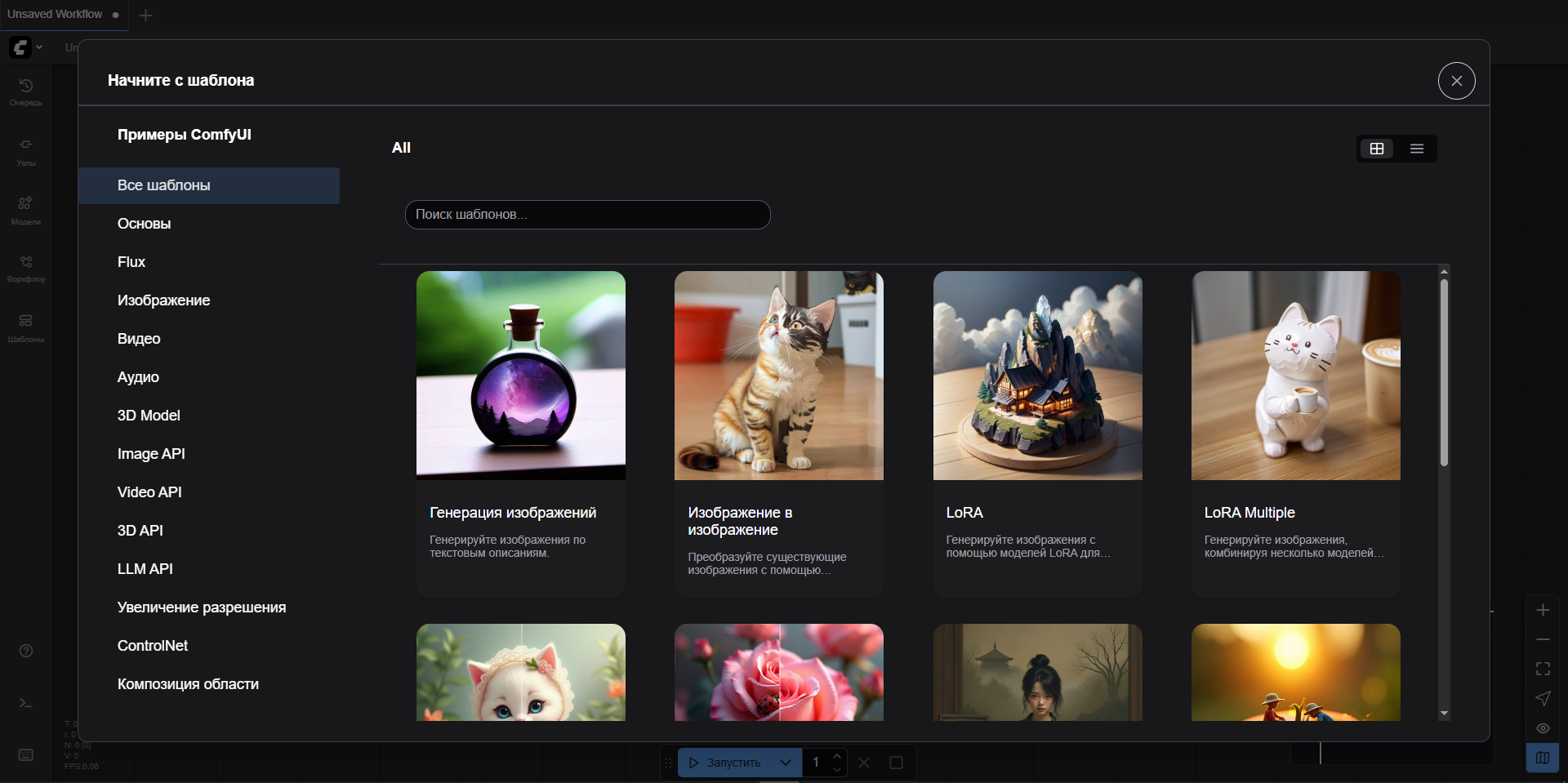Open the kitten with bonnet template thumbnail
Viewport: 1568px width, 783px height.
(521, 673)
